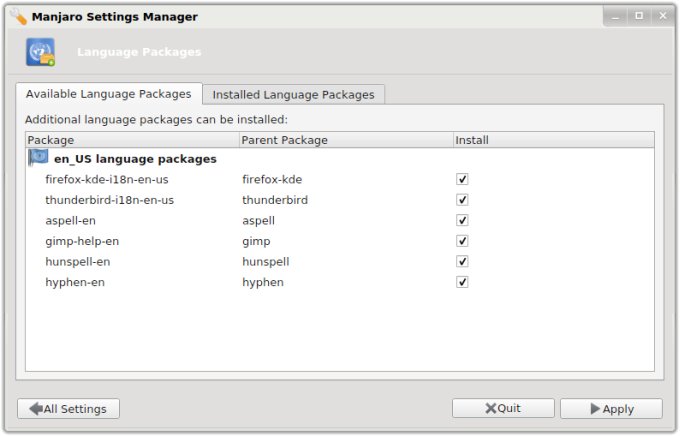
Task: Toggle the aspell-en install checkbox
Action: pyautogui.click(x=462, y=220)
